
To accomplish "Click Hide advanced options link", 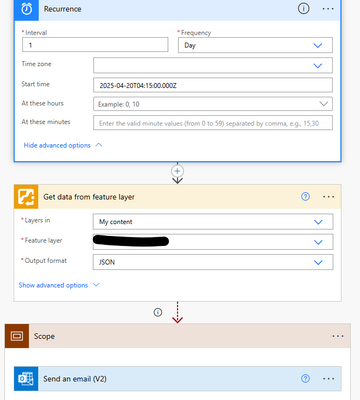I will click(x=57, y=145).
